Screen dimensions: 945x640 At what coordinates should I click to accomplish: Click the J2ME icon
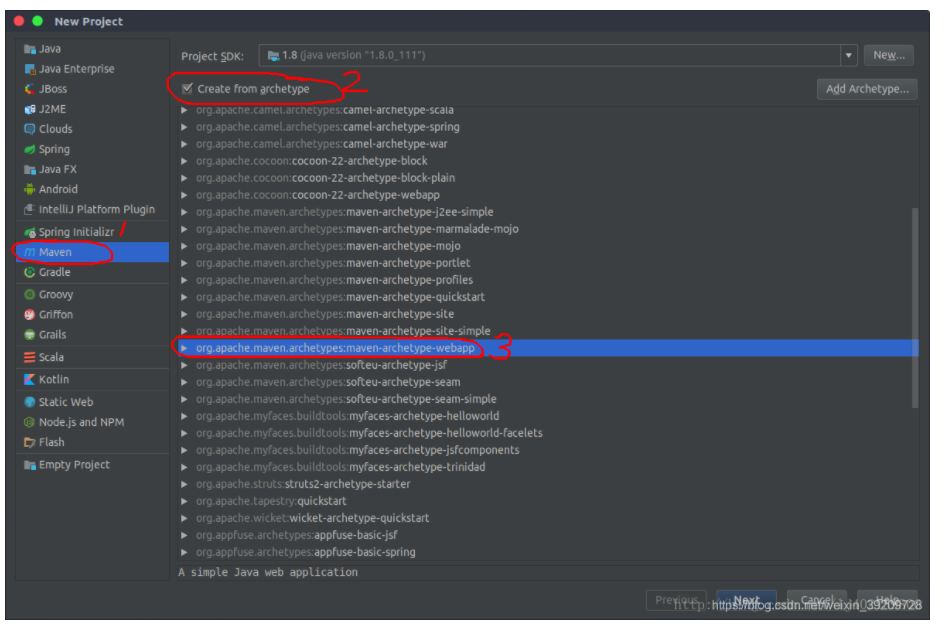30,110
